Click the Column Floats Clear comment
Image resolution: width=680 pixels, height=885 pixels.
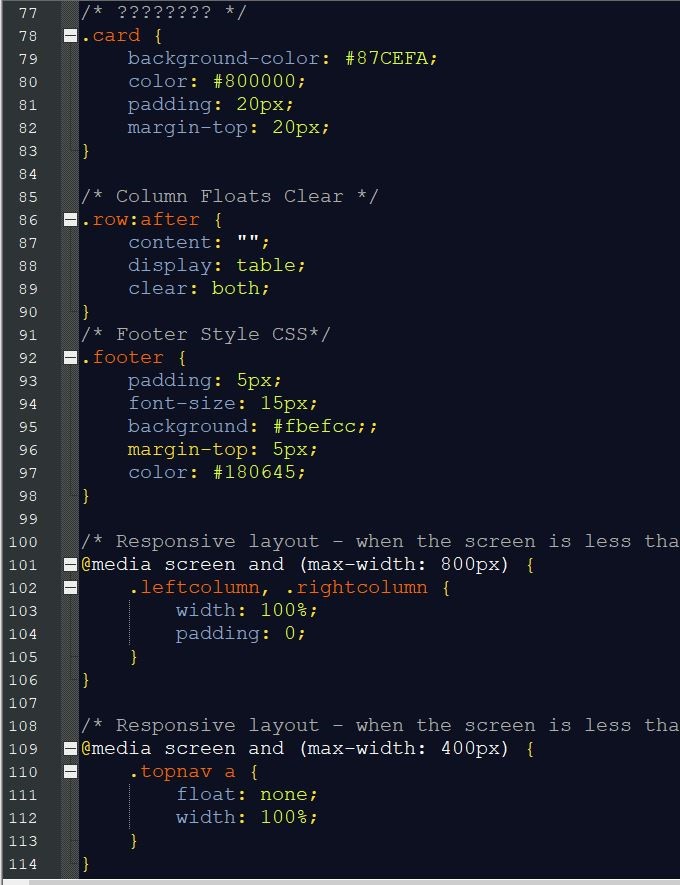[229, 197]
